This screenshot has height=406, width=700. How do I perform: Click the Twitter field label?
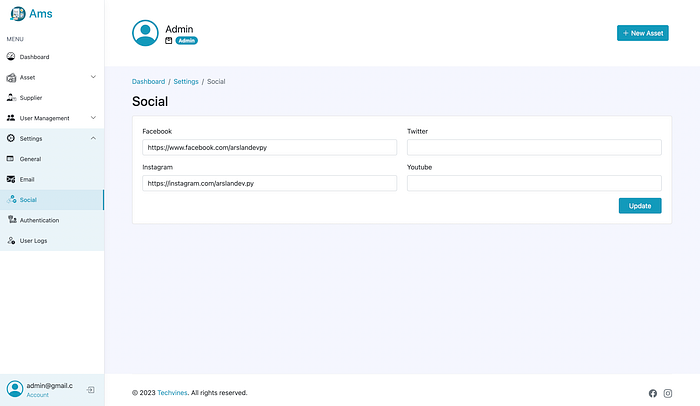click(417, 131)
